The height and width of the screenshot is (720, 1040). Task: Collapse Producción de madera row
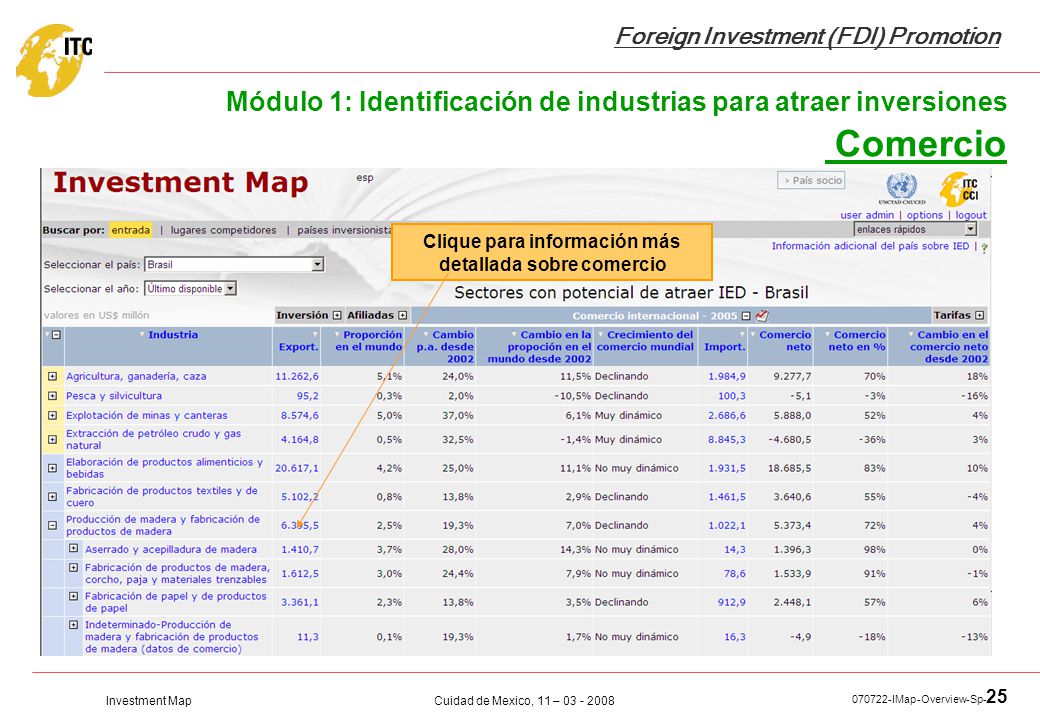point(52,525)
